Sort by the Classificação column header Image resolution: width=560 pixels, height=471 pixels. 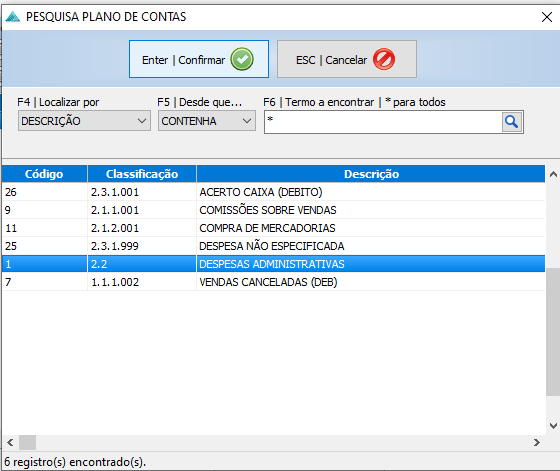click(142, 174)
